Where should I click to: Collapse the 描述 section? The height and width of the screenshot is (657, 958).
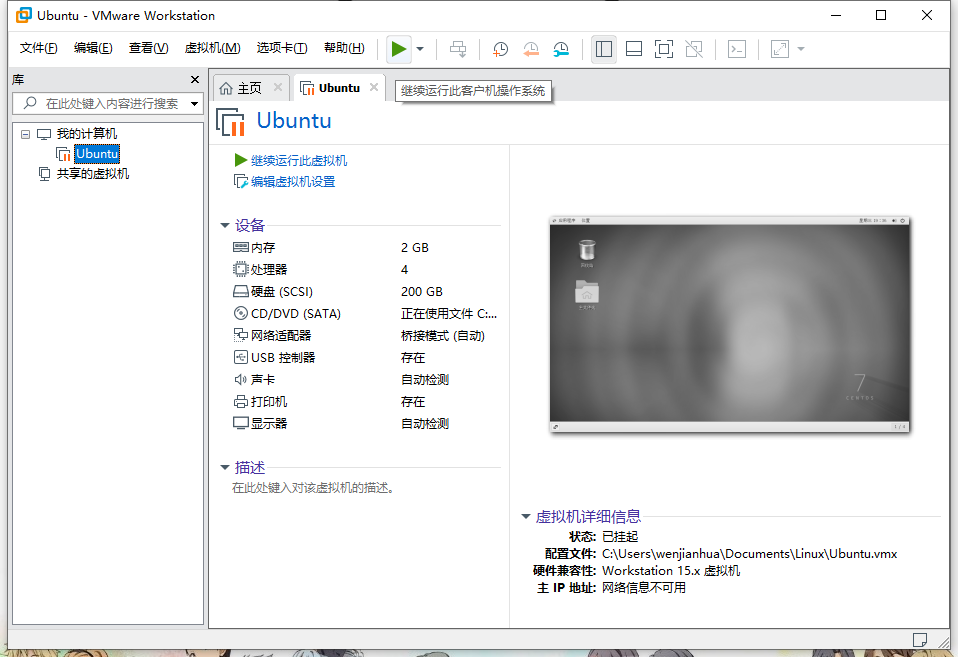click(224, 468)
